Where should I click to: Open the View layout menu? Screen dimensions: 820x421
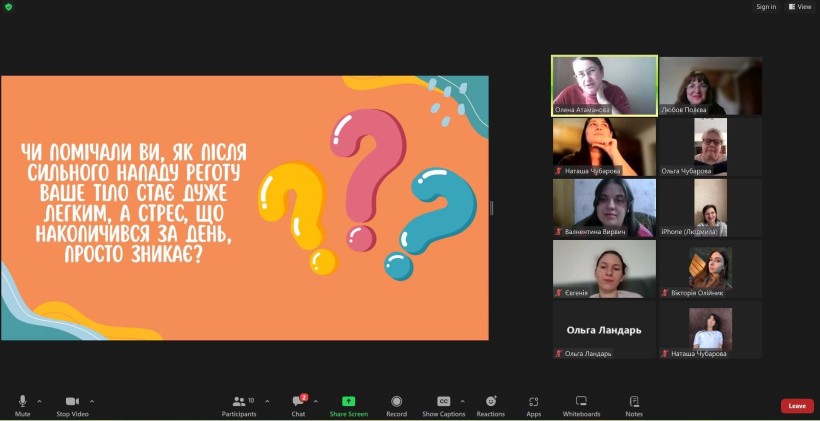coord(800,7)
